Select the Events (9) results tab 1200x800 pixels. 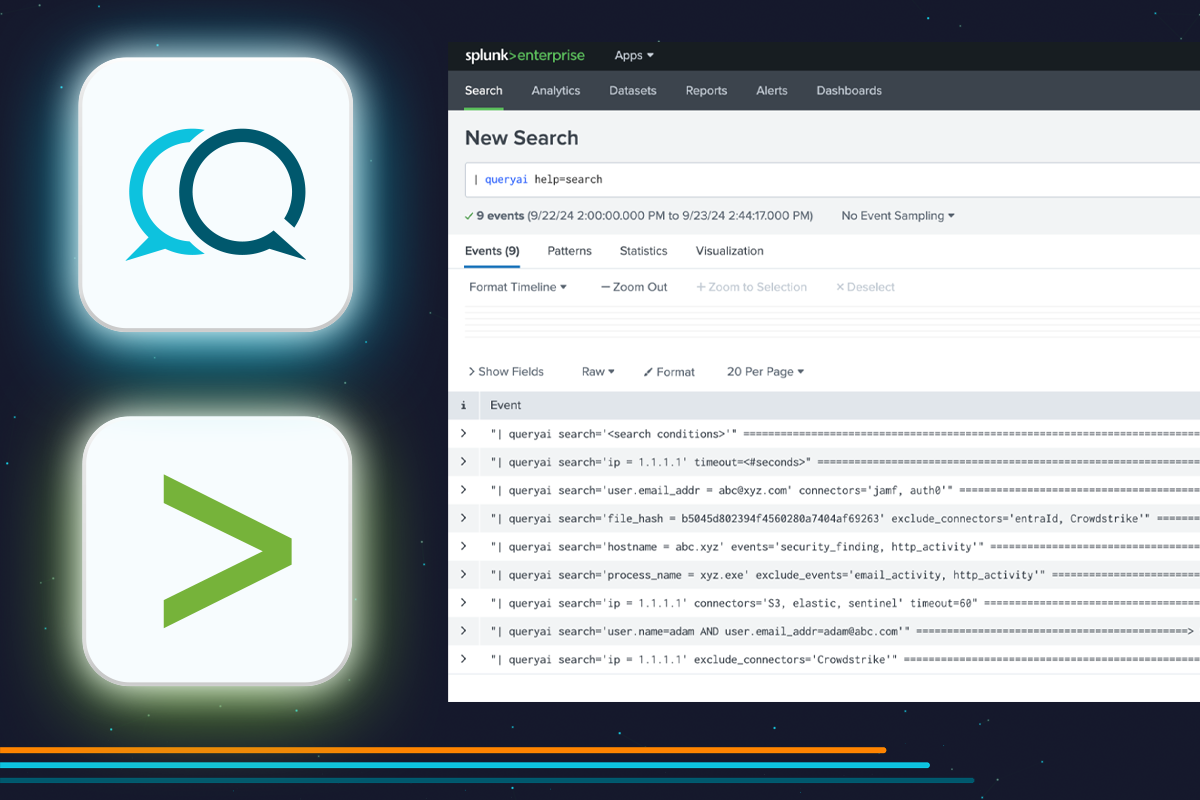pyautogui.click(x=492, y=251)
